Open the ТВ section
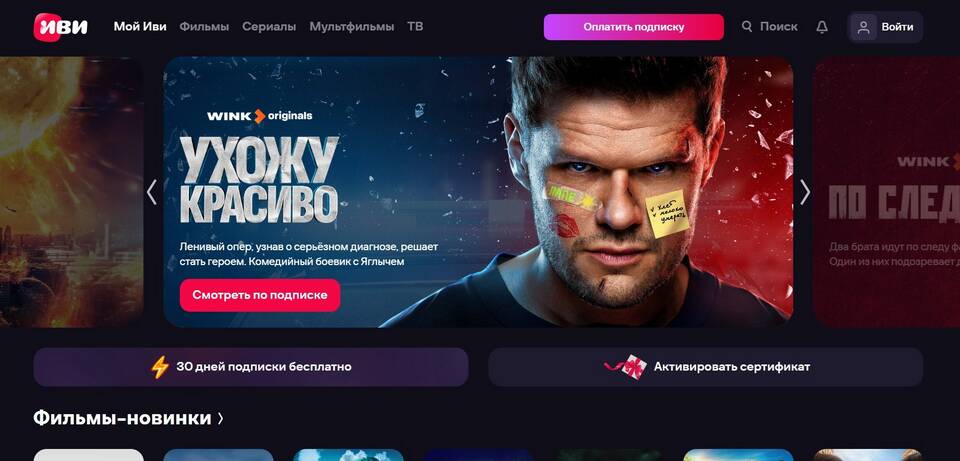This screenshot has width=960, height=461. coord(415,27)
